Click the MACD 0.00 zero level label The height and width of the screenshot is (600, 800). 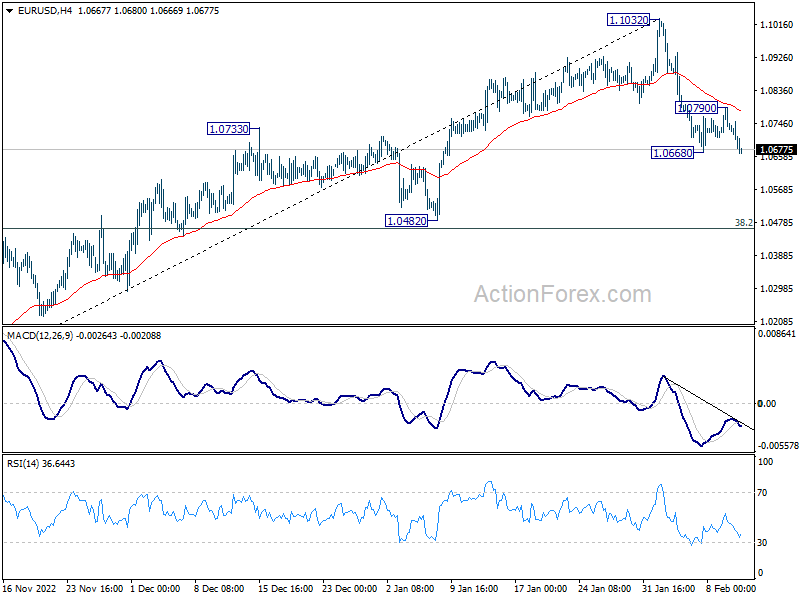click(766, 404)
